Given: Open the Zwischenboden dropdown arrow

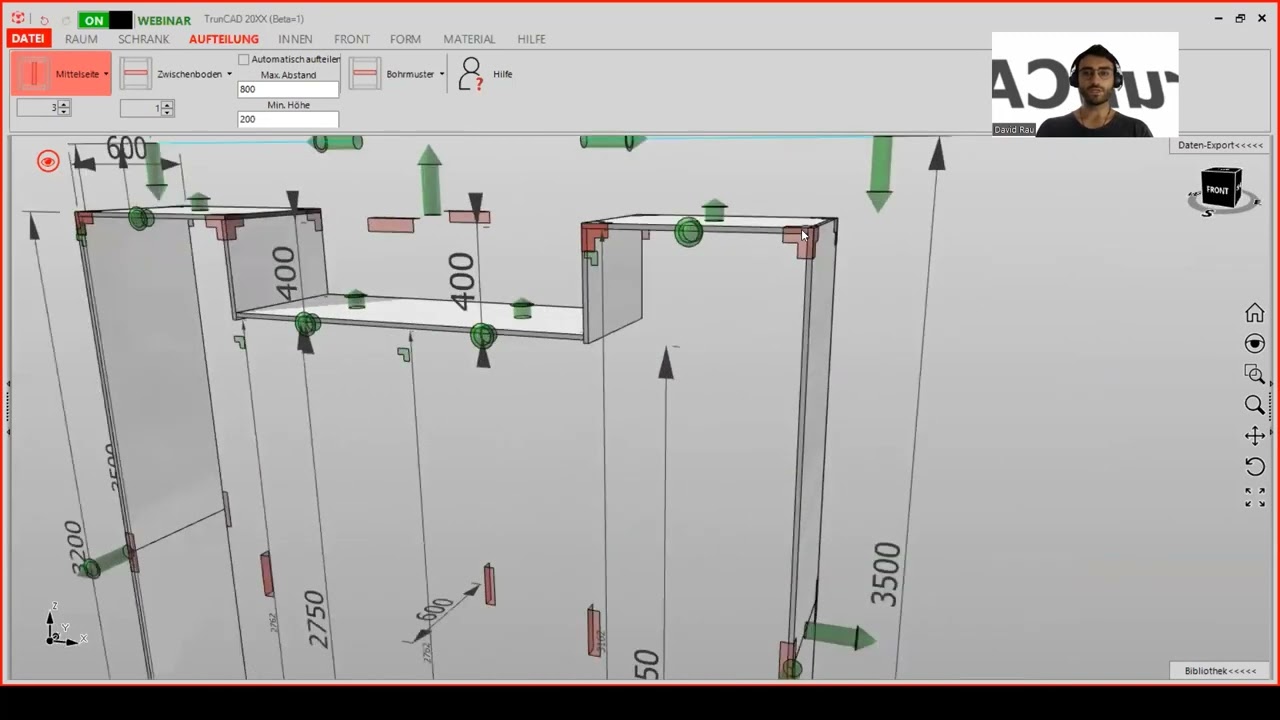Looking at the screenshot, I should click(x=229, y=74).
